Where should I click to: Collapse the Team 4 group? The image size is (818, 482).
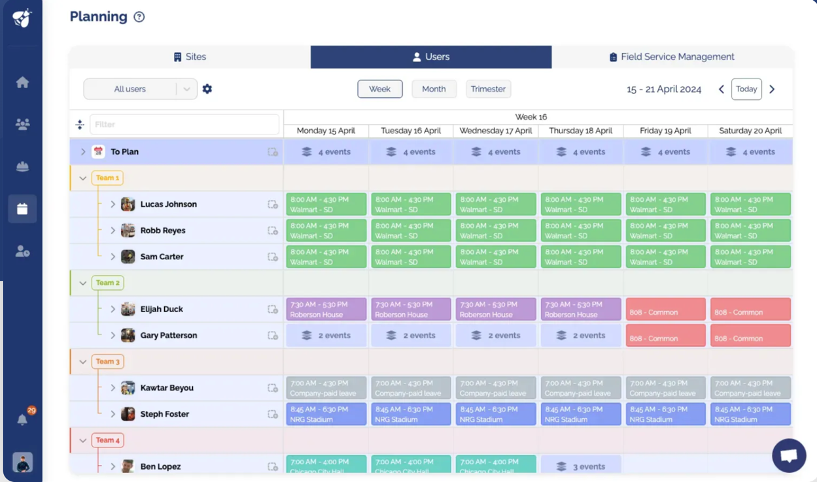click(82, 440)
